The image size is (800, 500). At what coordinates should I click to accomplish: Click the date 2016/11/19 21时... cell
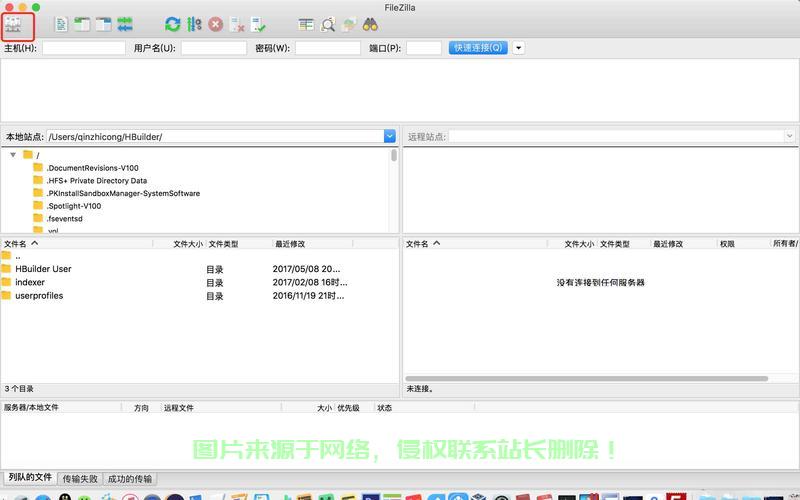click(308, 295)
